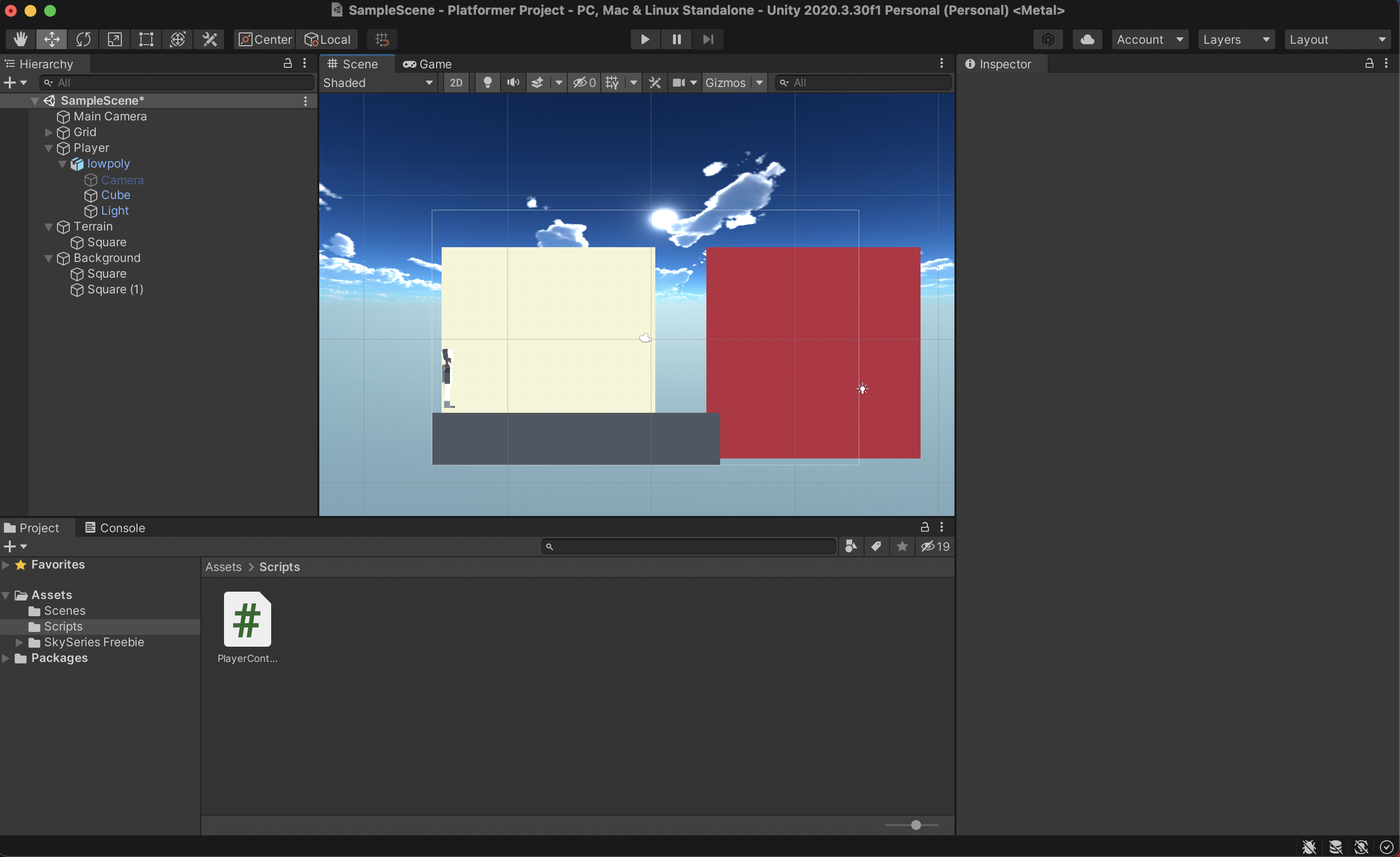This screenshot has height=857, width=1400.
Task: Expand the Grid object
Action: coord(49,132)
